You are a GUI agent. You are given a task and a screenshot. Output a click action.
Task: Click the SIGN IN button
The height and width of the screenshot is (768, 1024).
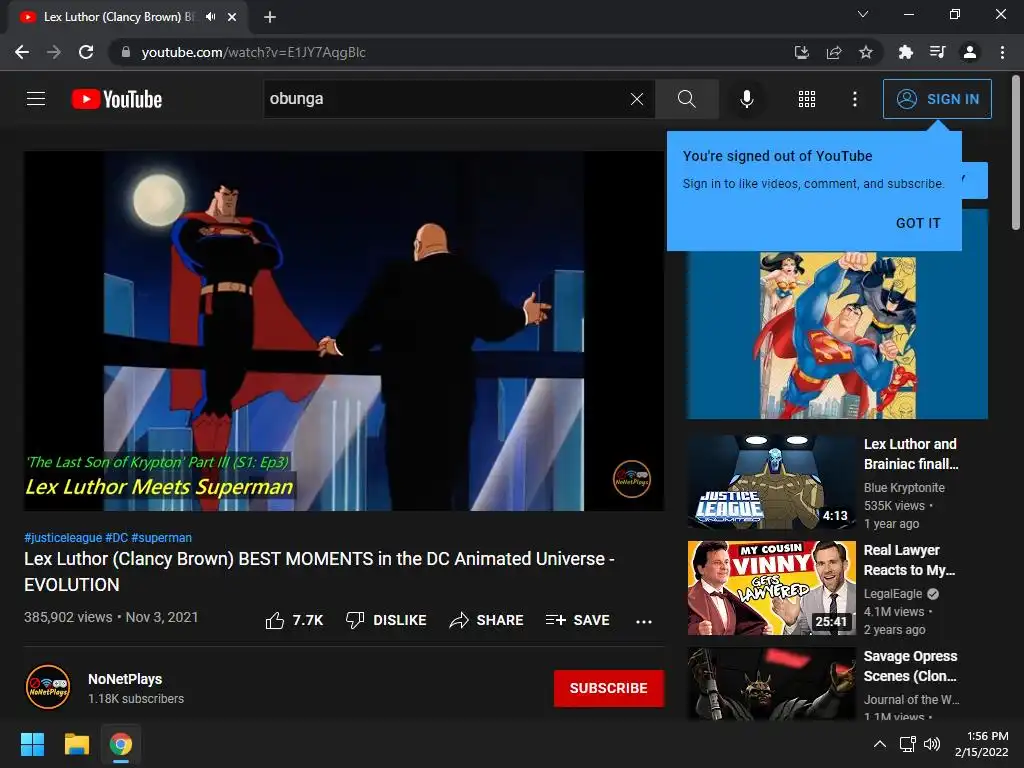tap(937, 99)
